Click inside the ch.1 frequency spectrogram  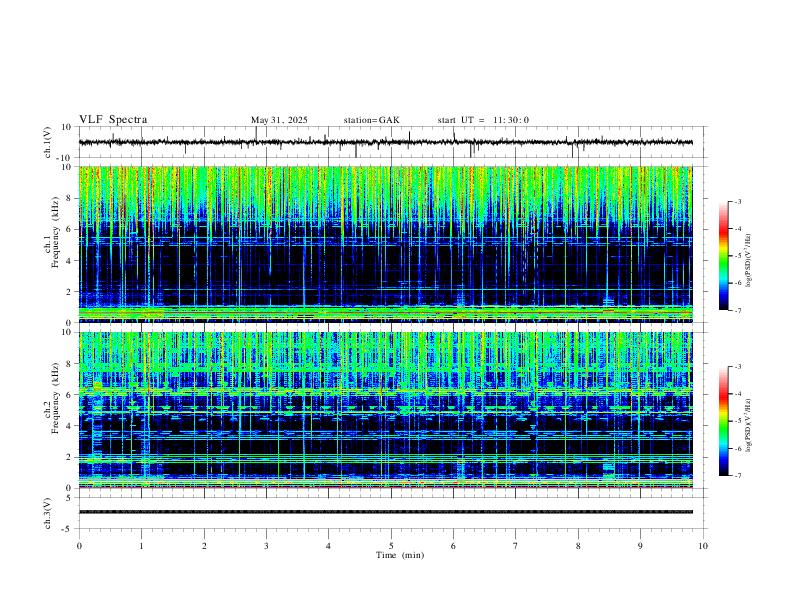pyautogui.click(x=386, y=244)
